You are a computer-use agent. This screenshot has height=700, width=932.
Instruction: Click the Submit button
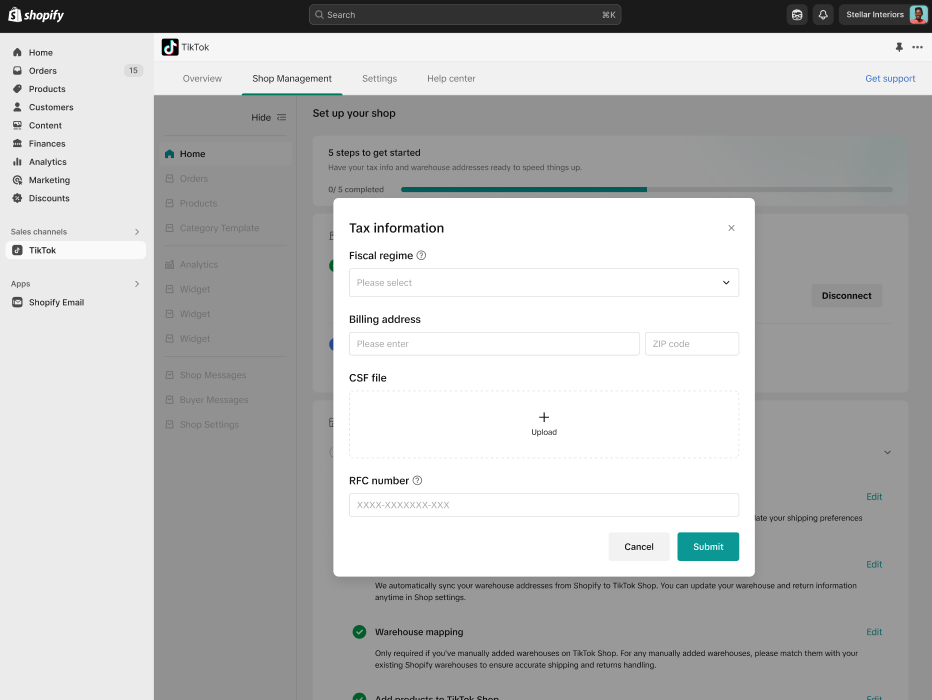(x=707, y=547)
